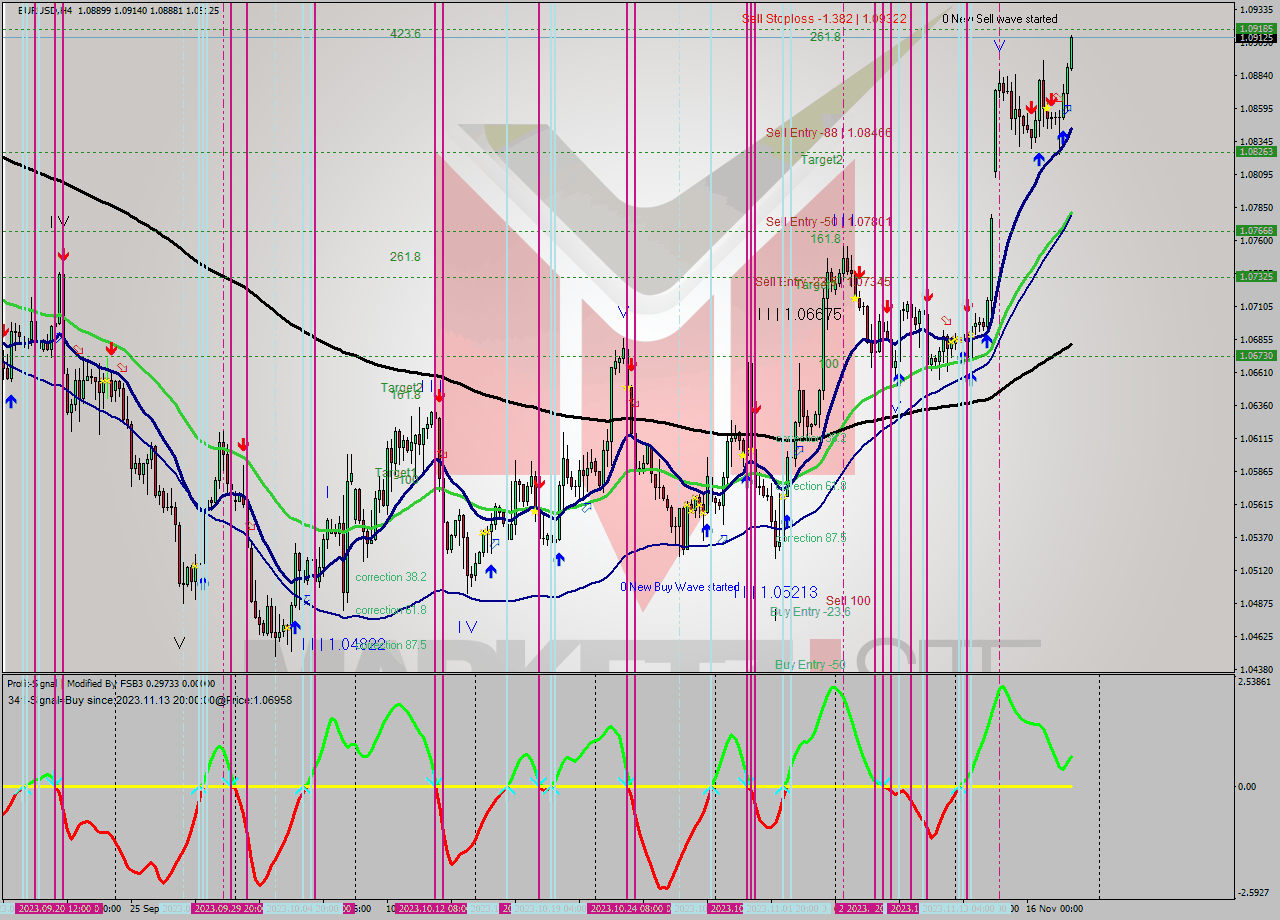Click the green 1.07668 price level tag
The width and height of the screenshot is (1280, 920).
(x=1256, y=230)
